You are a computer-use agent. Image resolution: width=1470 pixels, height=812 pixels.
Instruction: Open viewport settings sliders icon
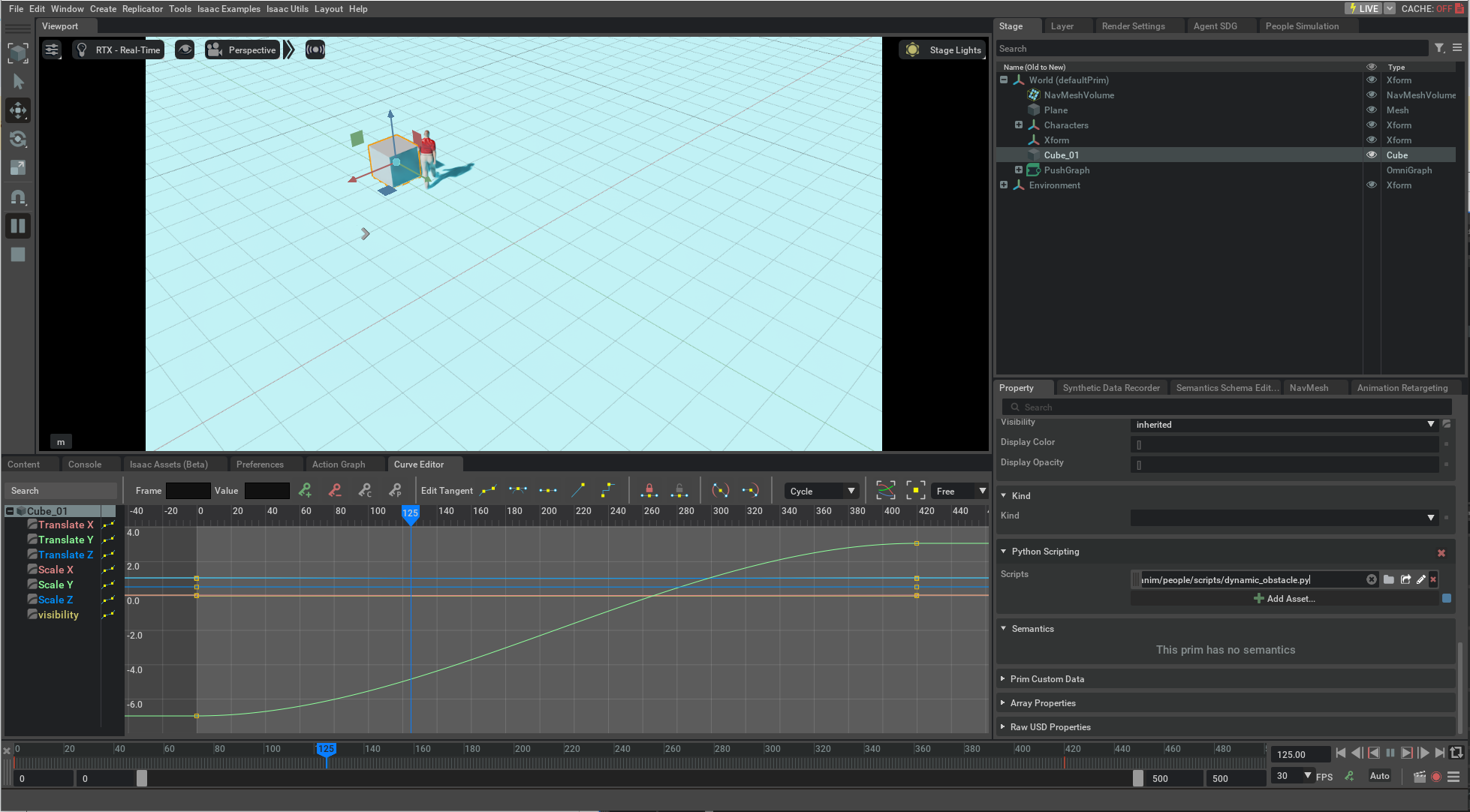(52, 50)
